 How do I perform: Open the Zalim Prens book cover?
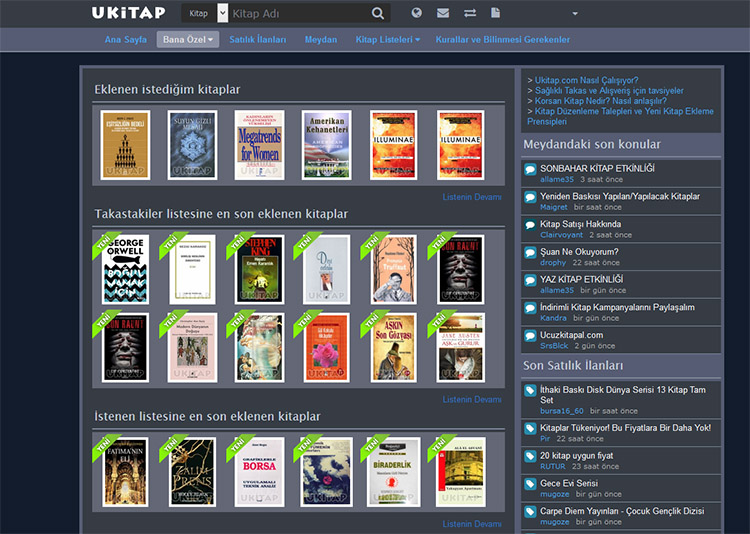click(192, 472)
